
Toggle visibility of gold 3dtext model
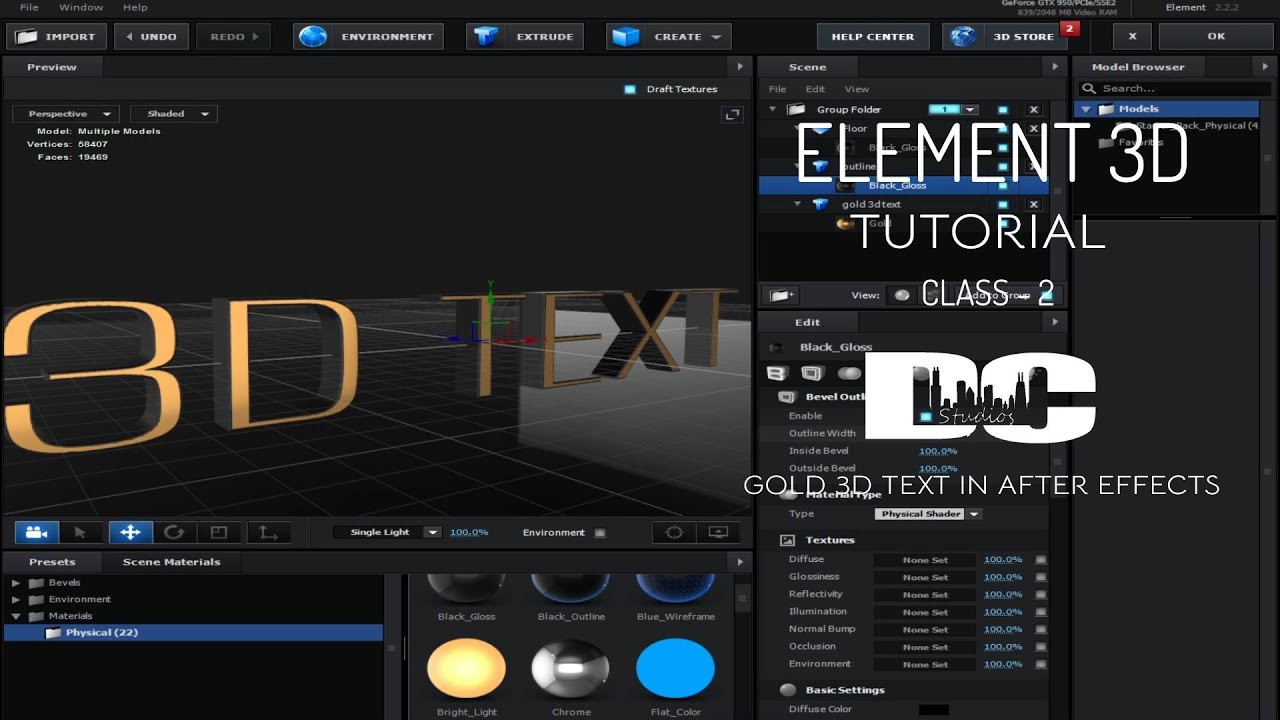1003,204
